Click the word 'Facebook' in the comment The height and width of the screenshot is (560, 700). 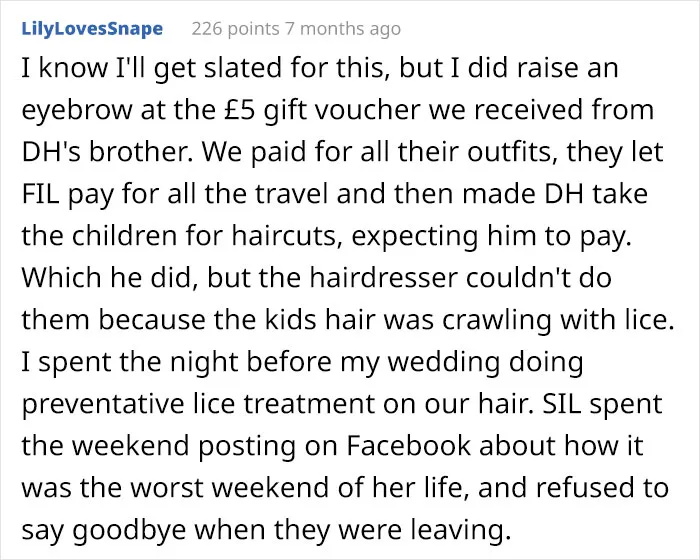(x=408, y=446)
